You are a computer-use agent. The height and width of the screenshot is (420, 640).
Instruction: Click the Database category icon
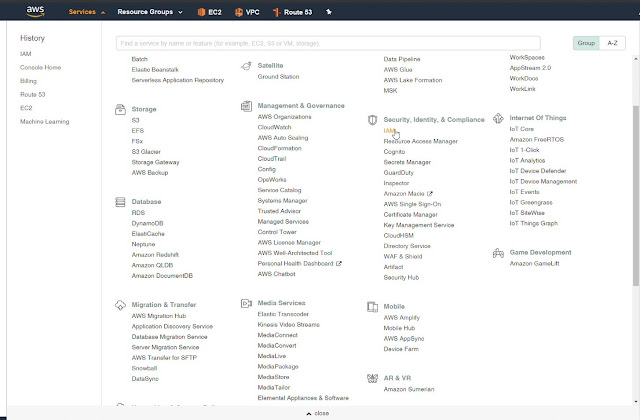coord(120,202)
